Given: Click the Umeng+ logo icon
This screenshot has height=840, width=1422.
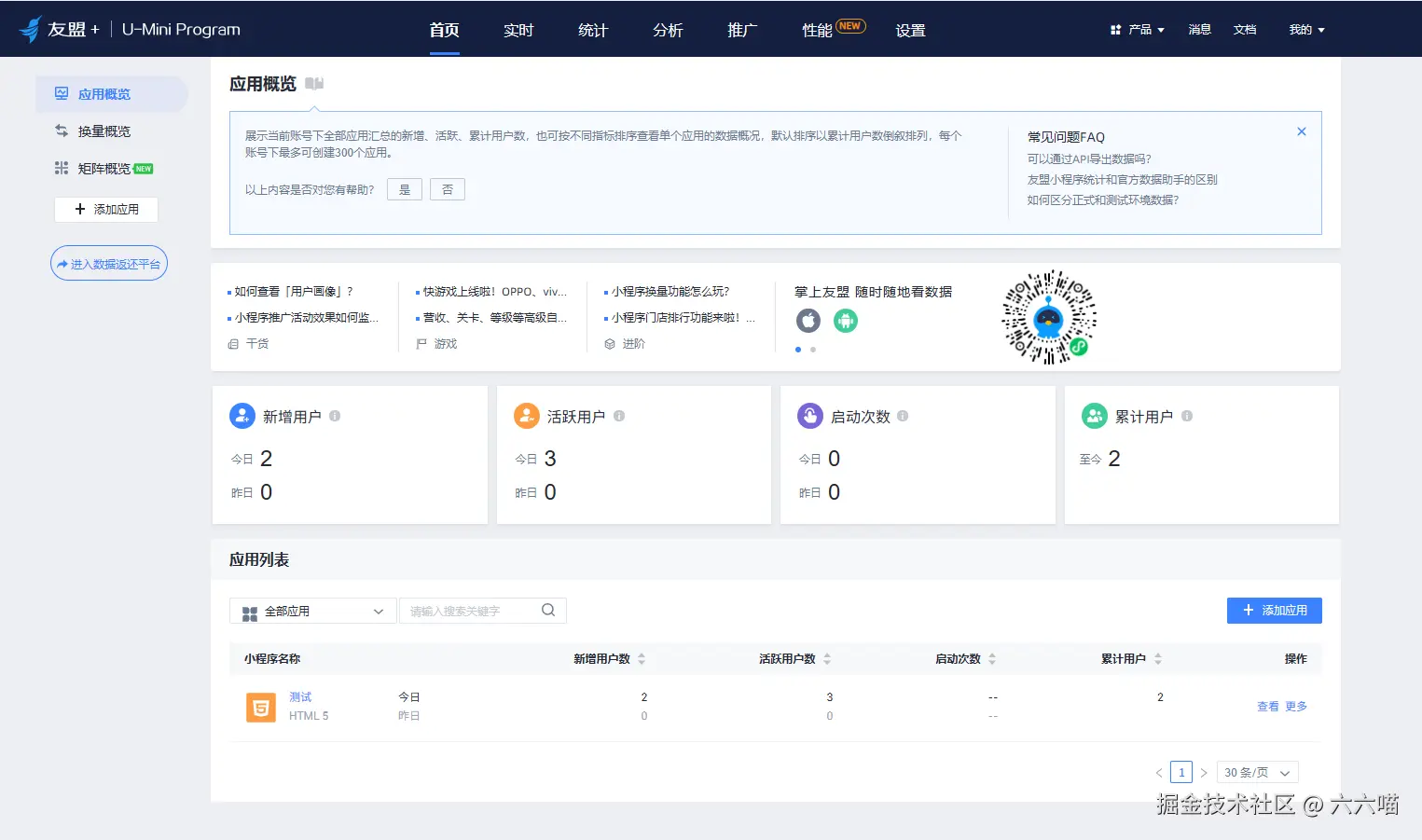Looking at the screenshot, I should (x=31, y=29).
